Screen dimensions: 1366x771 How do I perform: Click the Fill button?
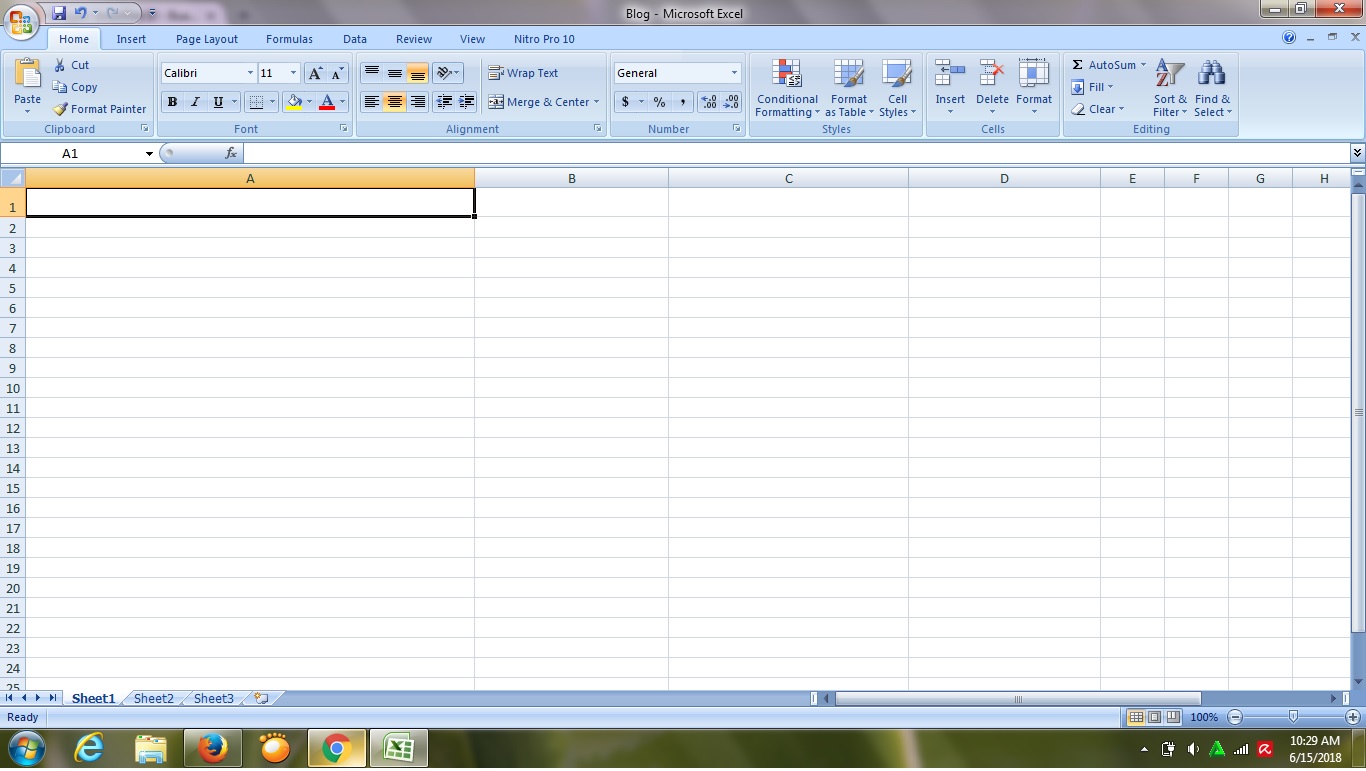click(1092, 87)
